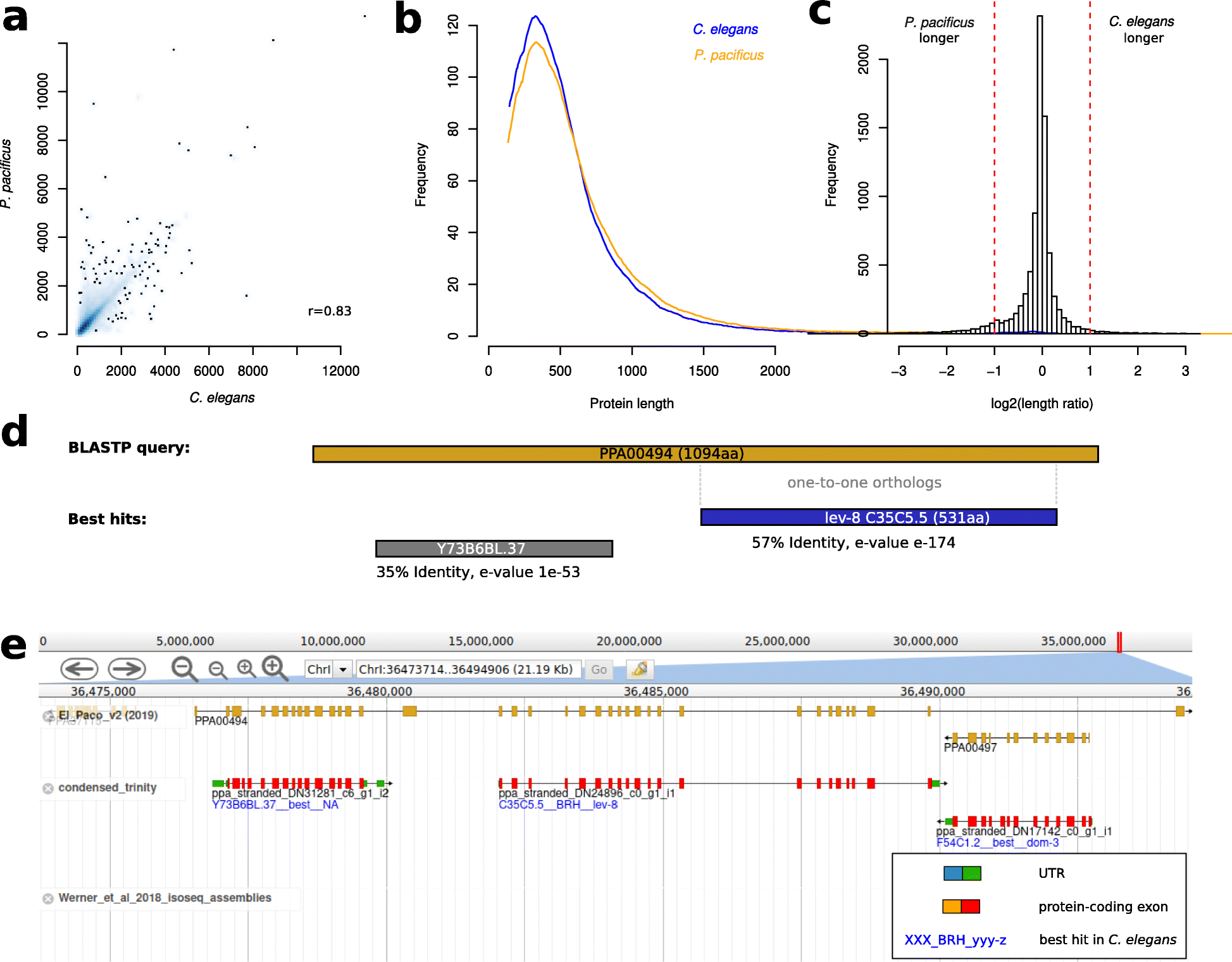1232x962 pixels.
Task: Click the 57% Identity, e-value e-174 text
Action: pos(854,542)
